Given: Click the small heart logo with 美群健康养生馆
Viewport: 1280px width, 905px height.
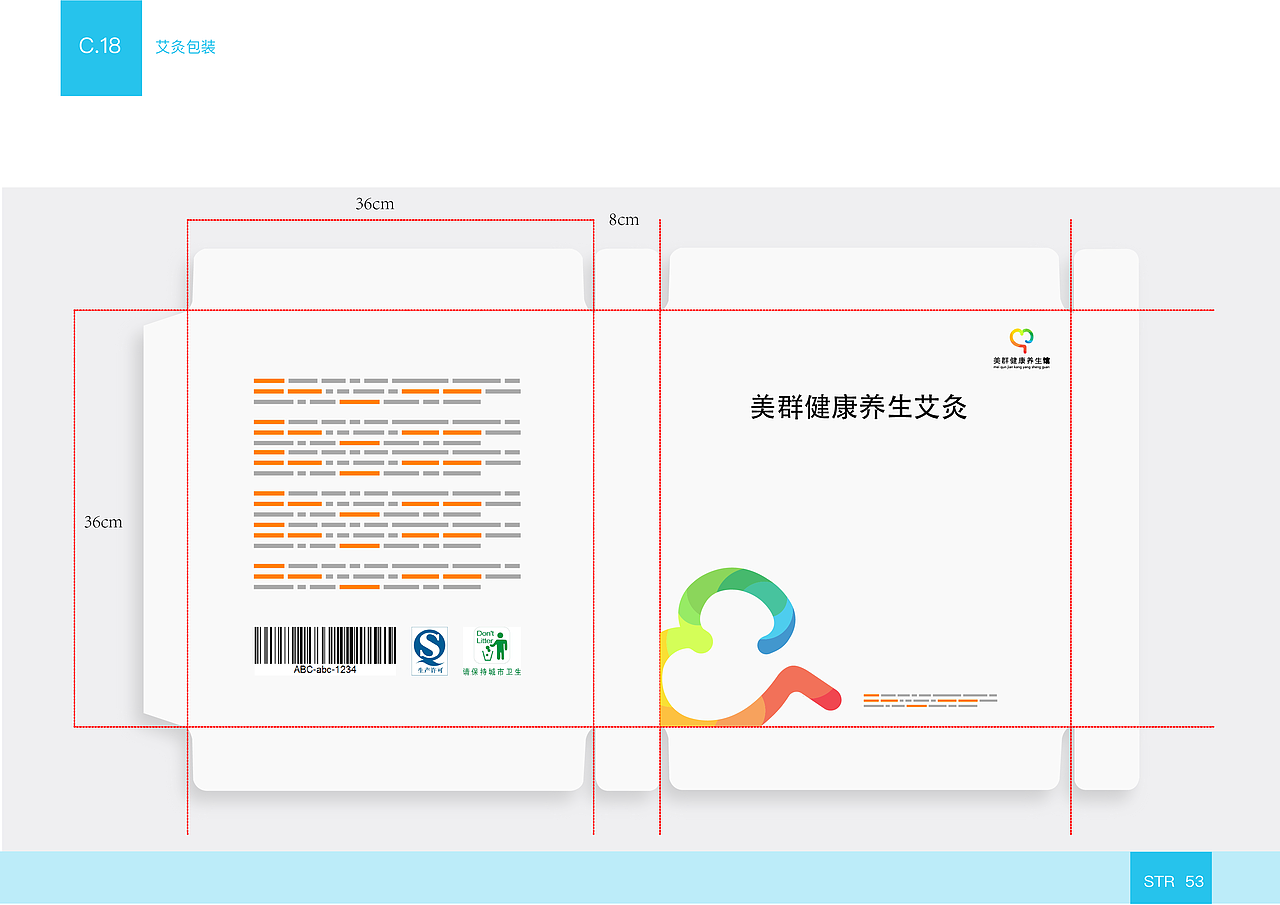Looking at the screenshot, I should click(1021, 349).
